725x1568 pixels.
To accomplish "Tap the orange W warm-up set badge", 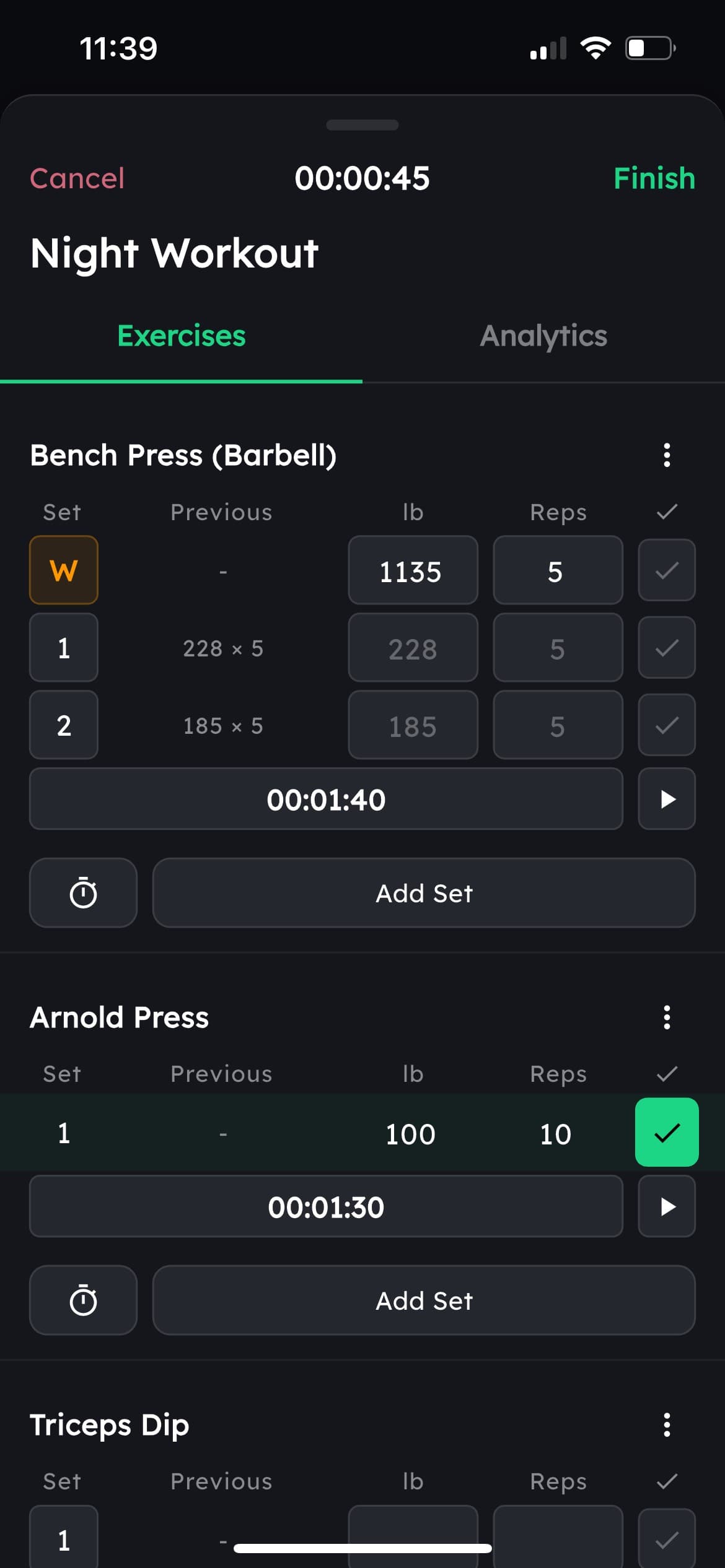I will [x=63, y=570].
